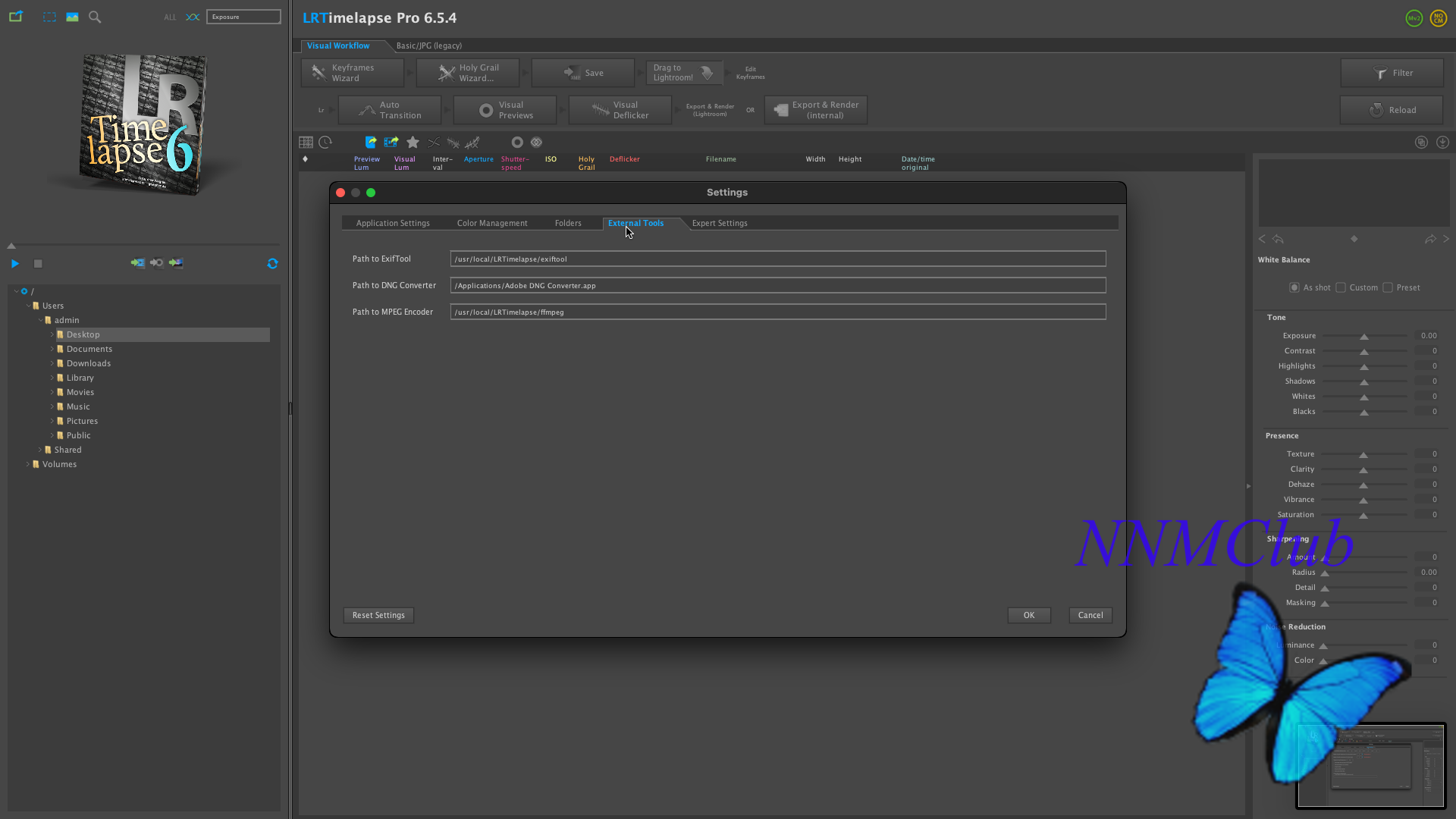Select the Visual Workflow tab

(338, 45)
